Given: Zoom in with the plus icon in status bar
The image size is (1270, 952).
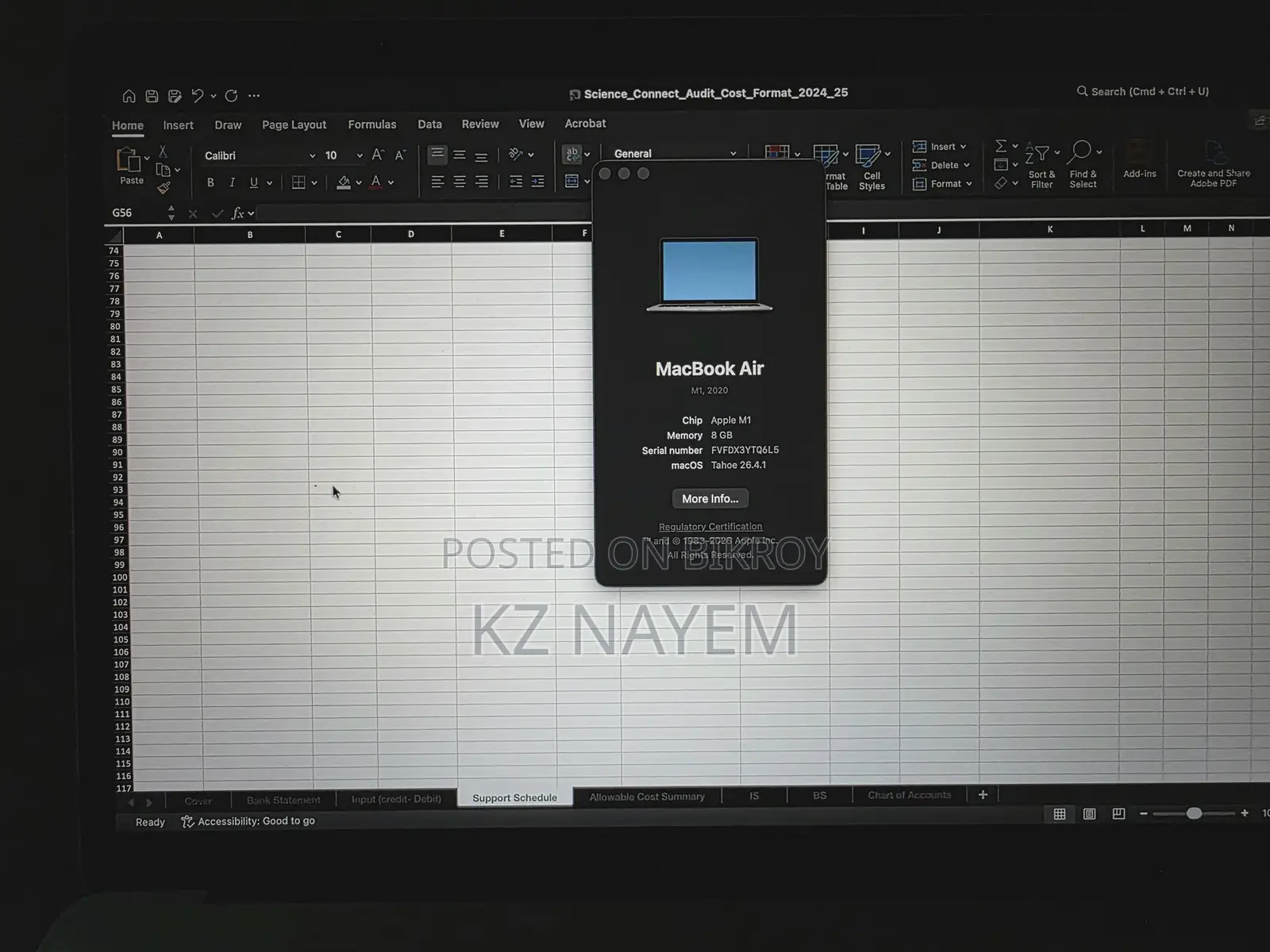Looking at the screenshot, I should (x=1245, y=812).
